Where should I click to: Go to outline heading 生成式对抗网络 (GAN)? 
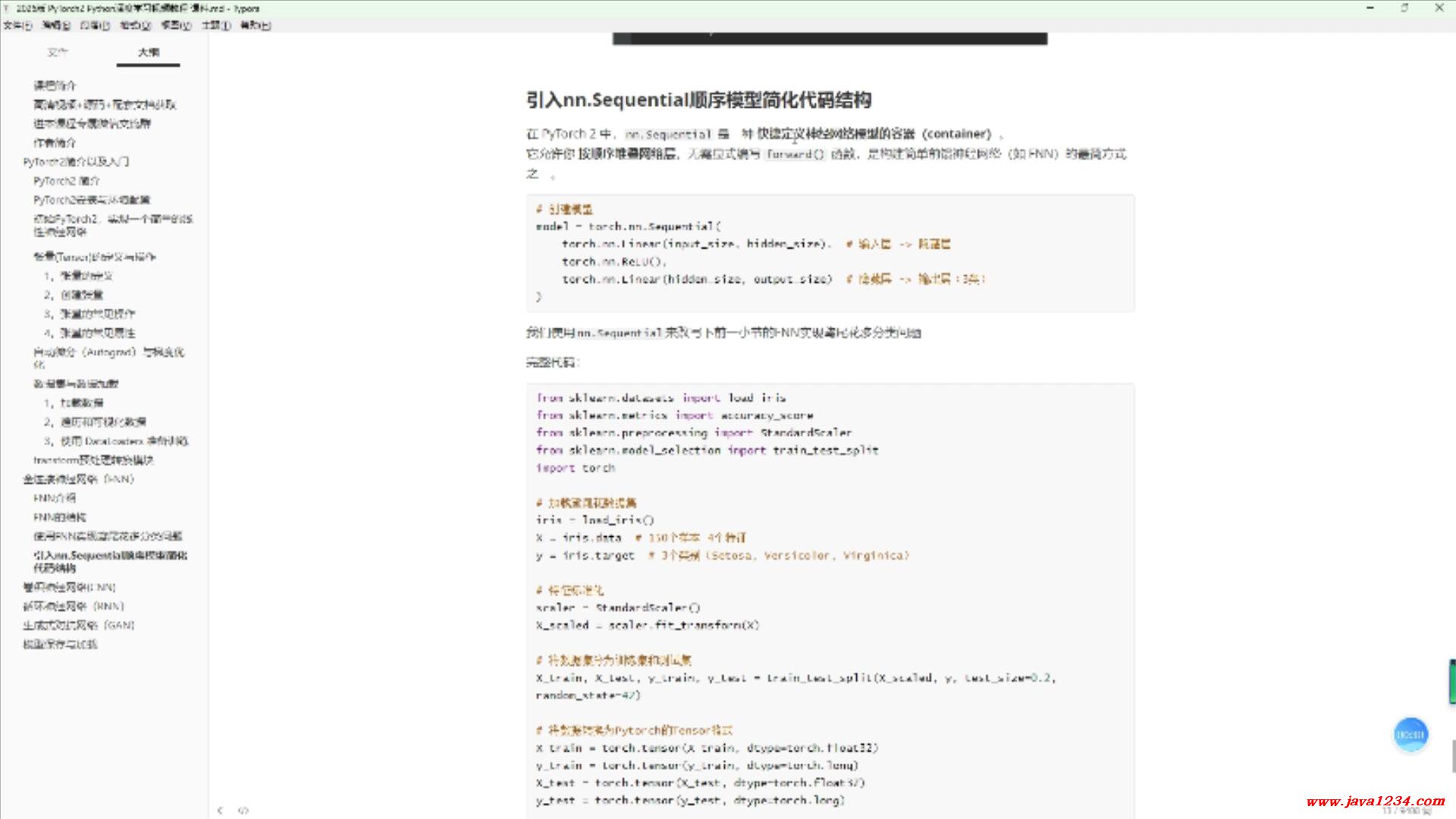pyautogui.click(x=78, y=625)
